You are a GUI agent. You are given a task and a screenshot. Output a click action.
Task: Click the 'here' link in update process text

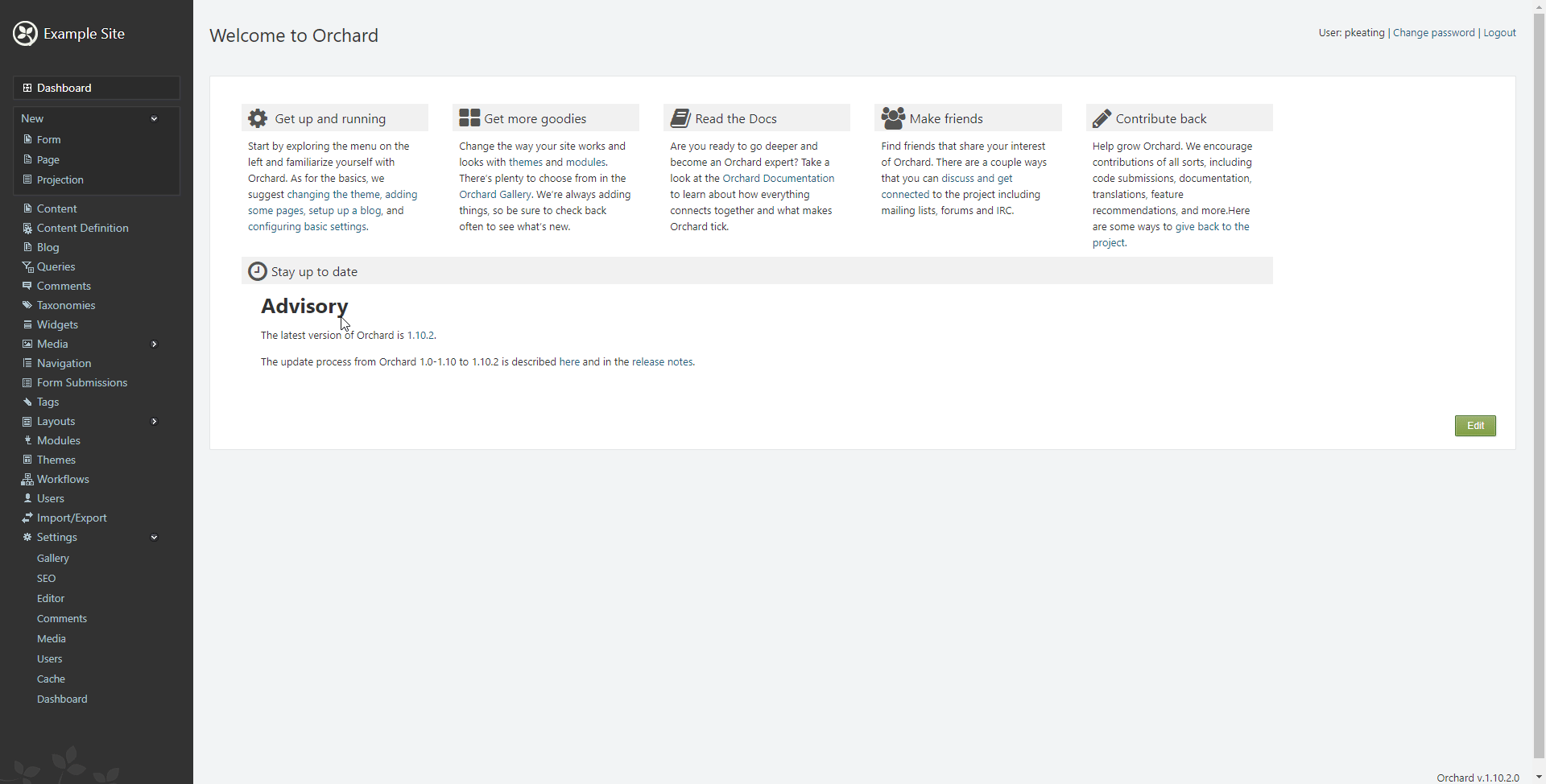[569, 362]
